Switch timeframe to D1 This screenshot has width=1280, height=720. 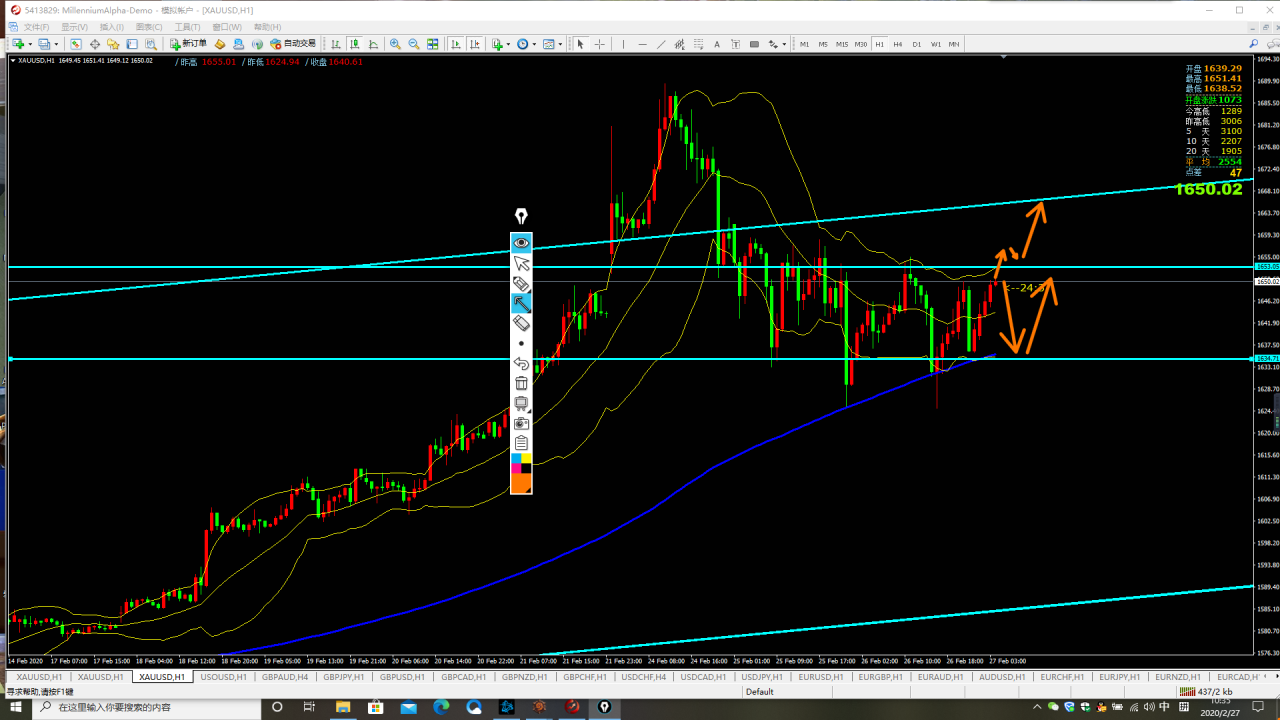(917, 44)
